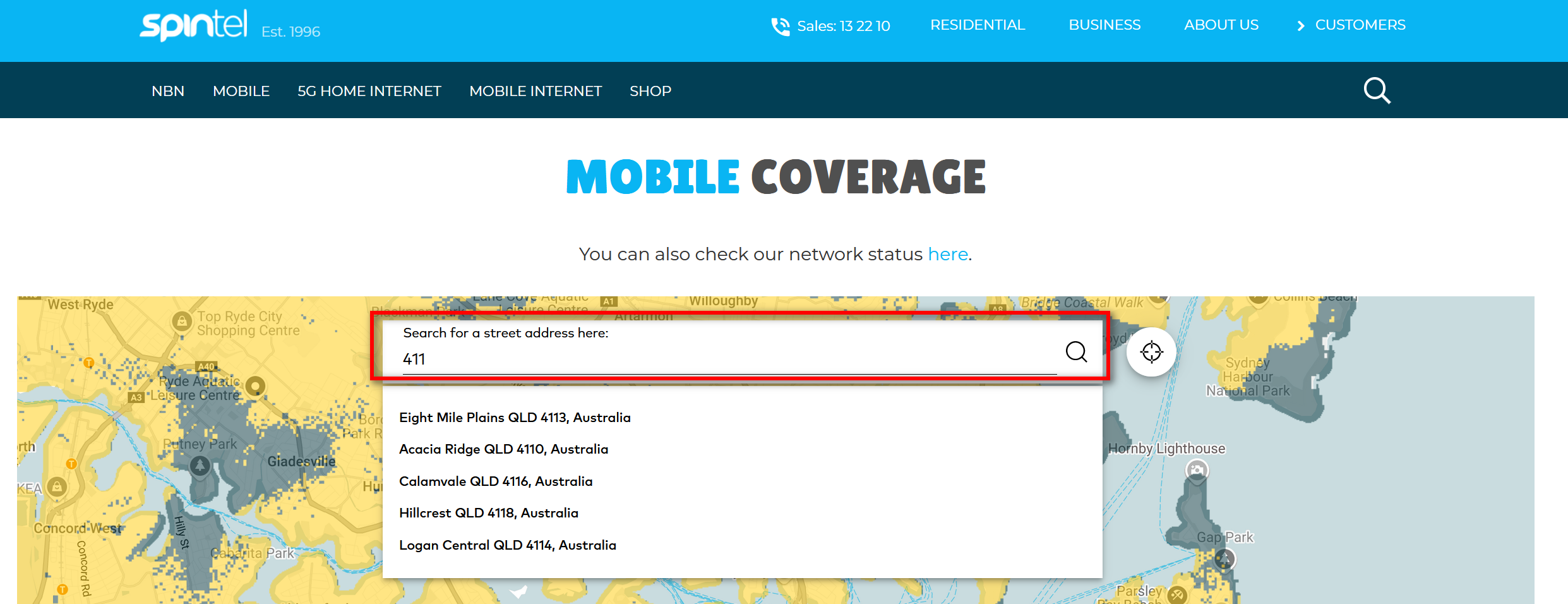Open 5G Home Internet menu
The image size is (1568, 604).
pos(369,91)
